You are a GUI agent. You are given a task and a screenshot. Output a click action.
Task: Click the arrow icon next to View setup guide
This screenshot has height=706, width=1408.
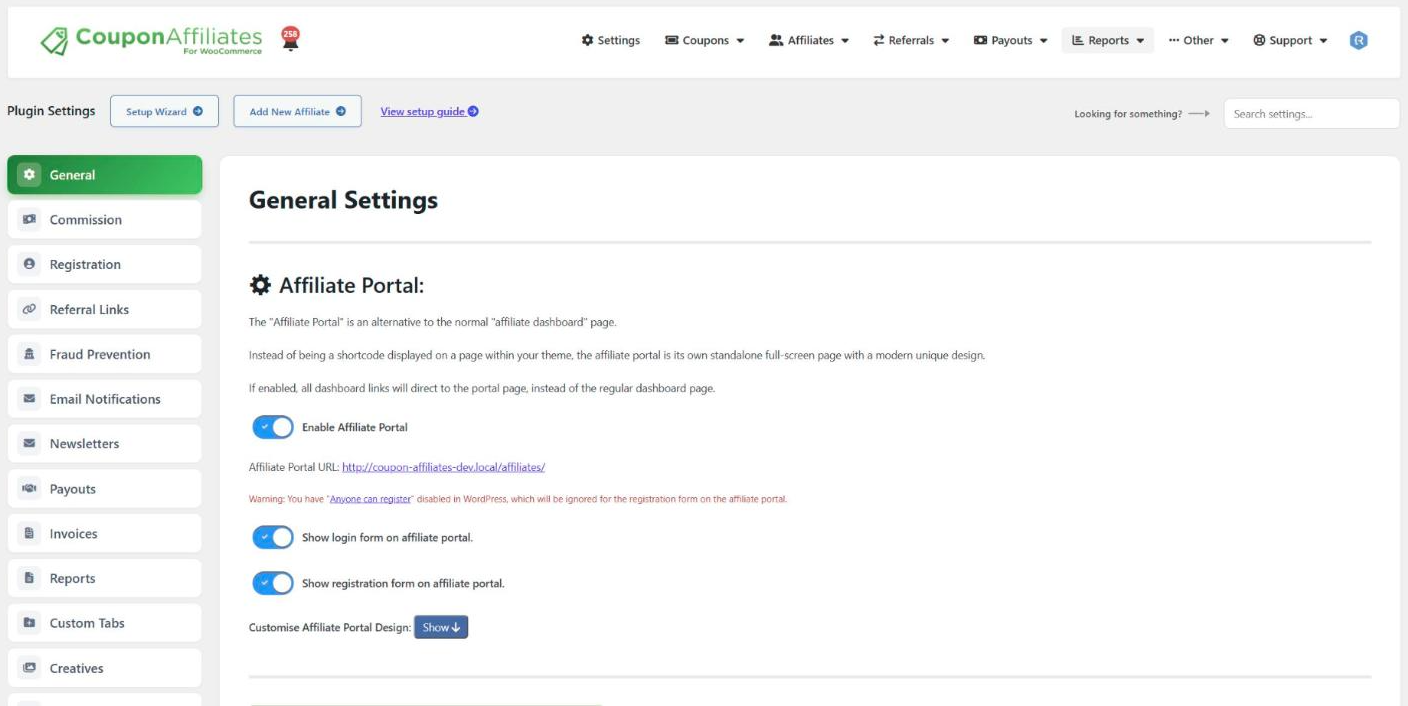coord(473,111)
